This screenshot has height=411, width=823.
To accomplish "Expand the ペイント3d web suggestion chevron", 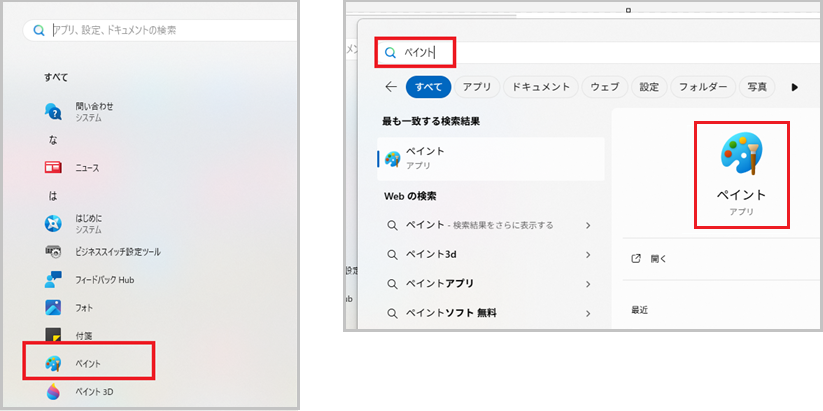I will click(588, 255).
